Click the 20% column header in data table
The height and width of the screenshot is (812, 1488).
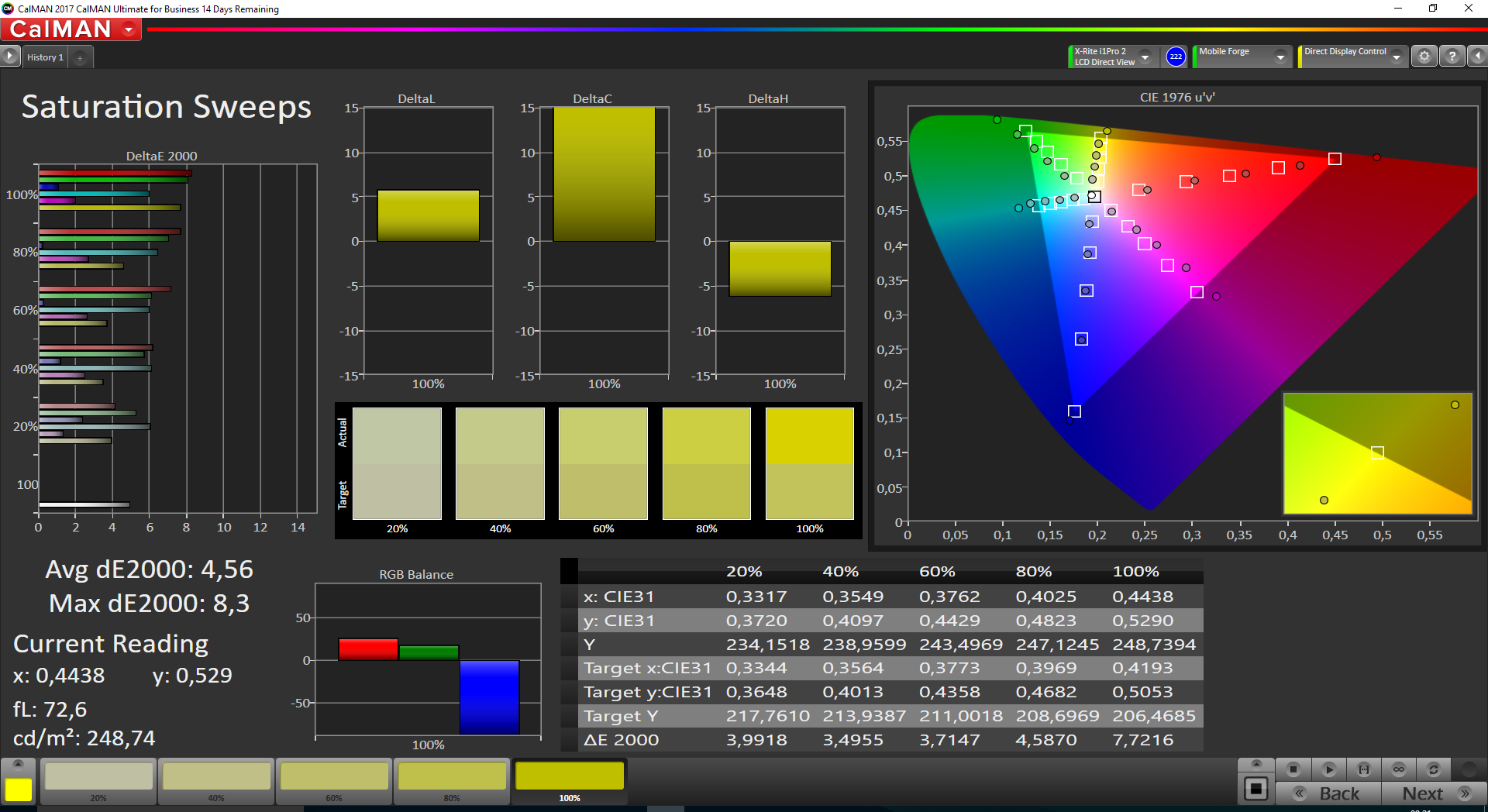744,572
